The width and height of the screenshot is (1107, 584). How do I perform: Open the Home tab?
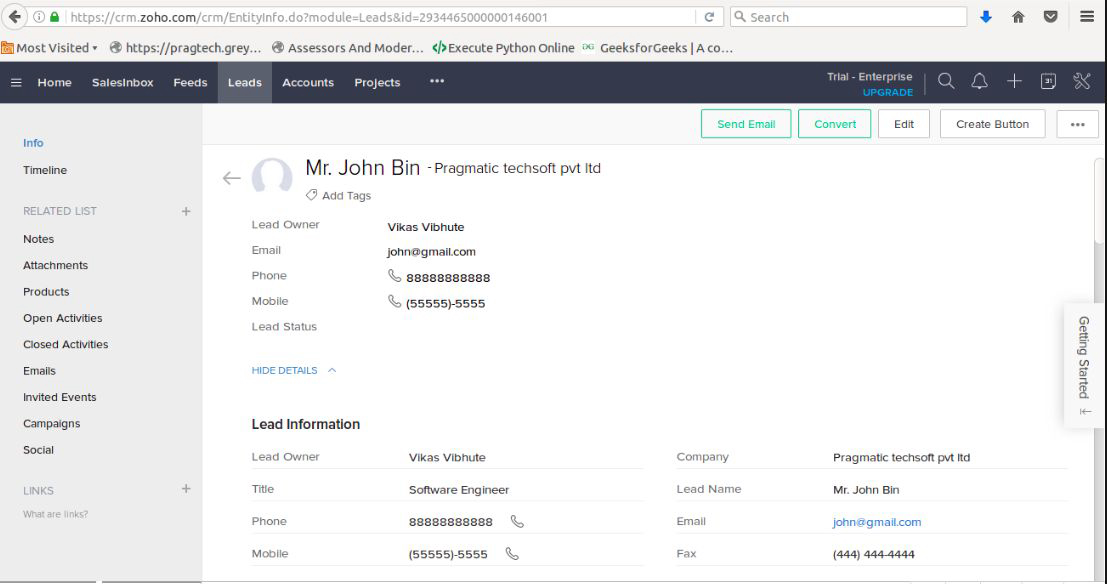pos(54,83)
